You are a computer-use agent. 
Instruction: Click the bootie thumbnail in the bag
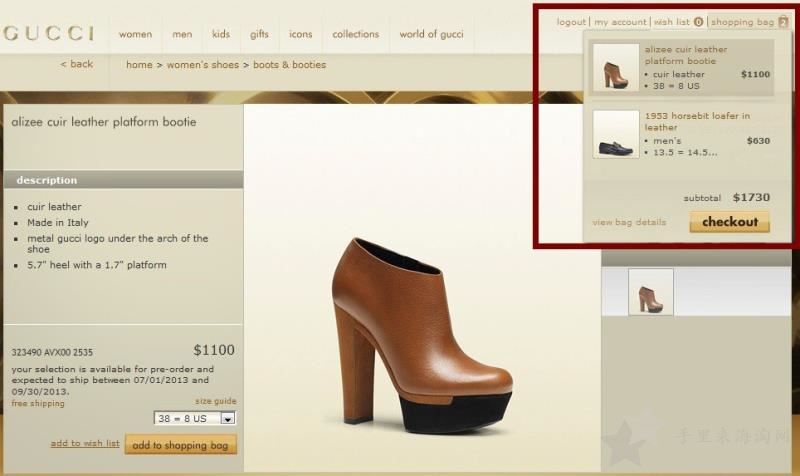(616, 67)
